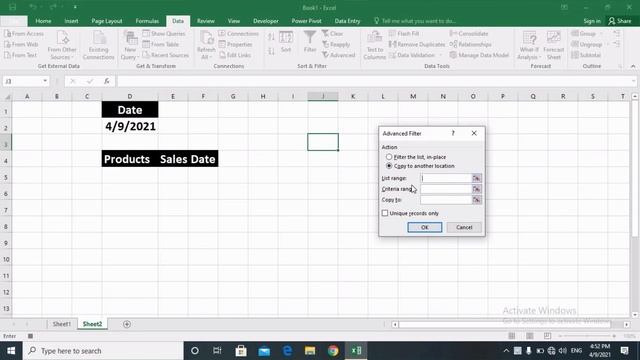Click the Show Queries icon
The height and width of the screenshot is (360, 640).
(146, 33)
